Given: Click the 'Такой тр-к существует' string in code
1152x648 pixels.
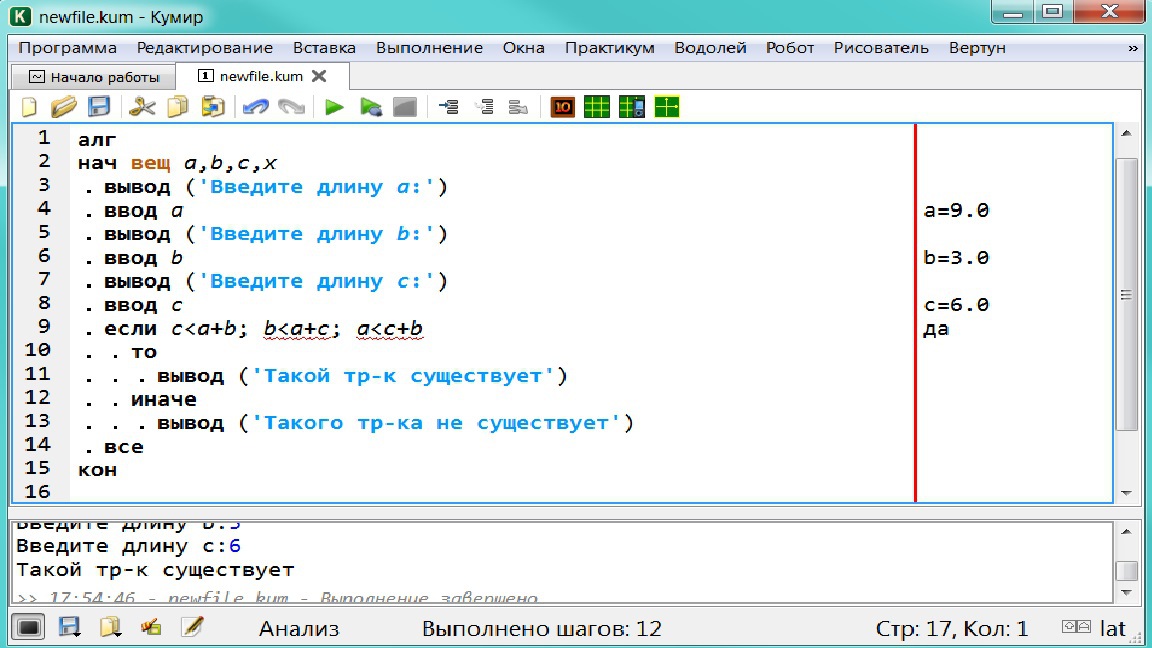Looking at the screenshot, I should click(x=403, y=376).
